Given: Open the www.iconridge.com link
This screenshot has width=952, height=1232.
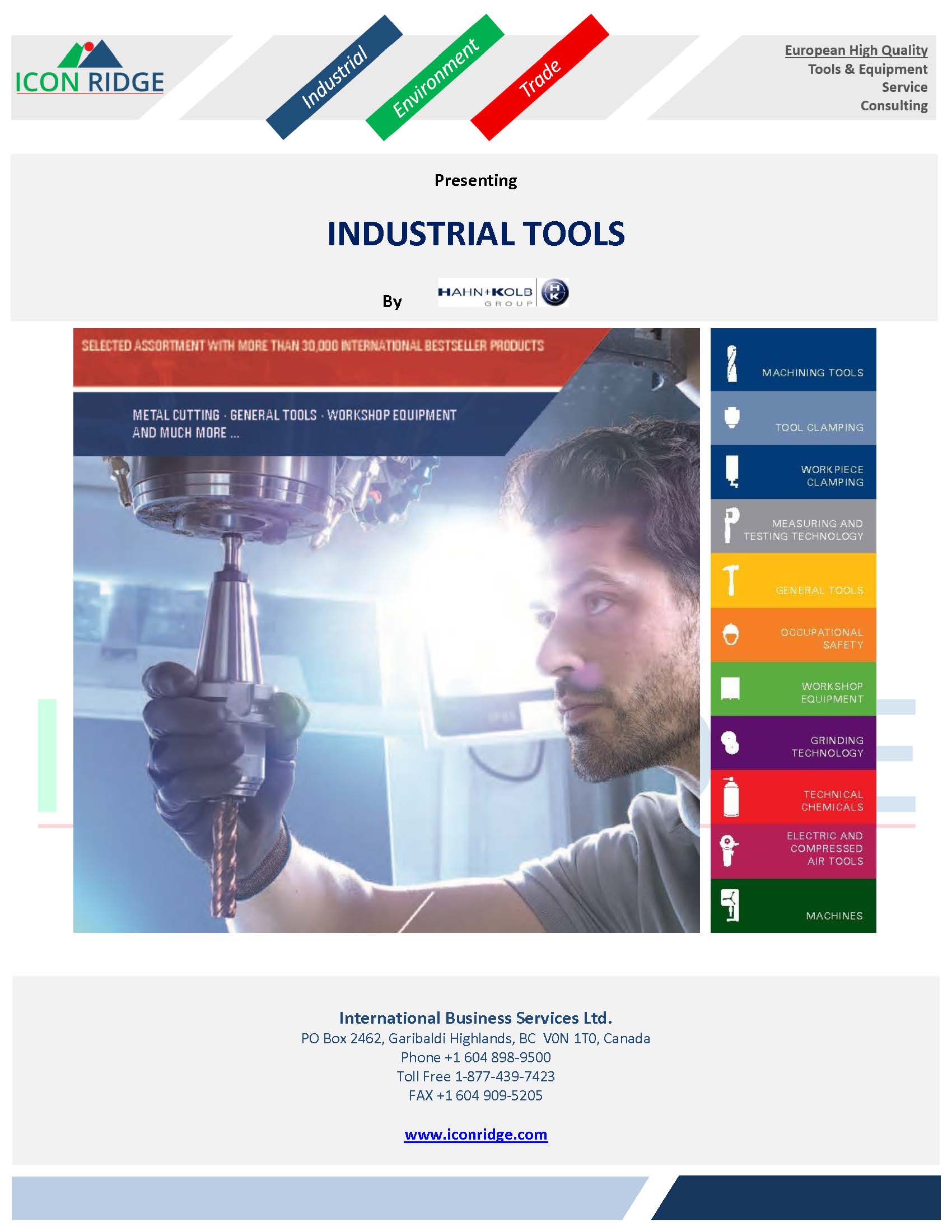Looking at the screenshot, I should 475,1134.
